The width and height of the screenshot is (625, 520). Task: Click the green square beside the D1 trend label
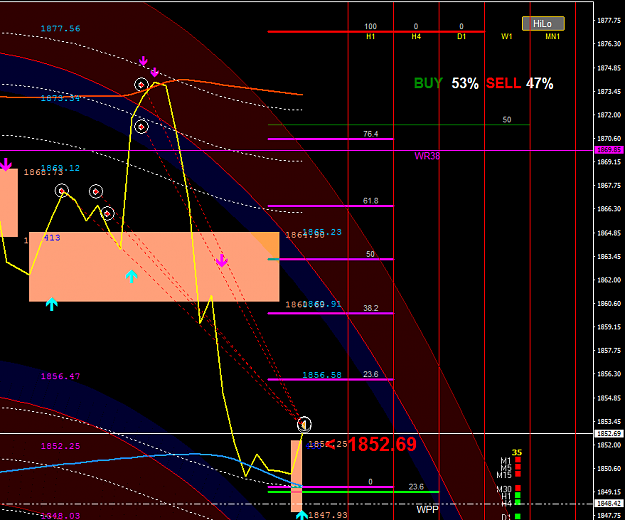(518, 516)
